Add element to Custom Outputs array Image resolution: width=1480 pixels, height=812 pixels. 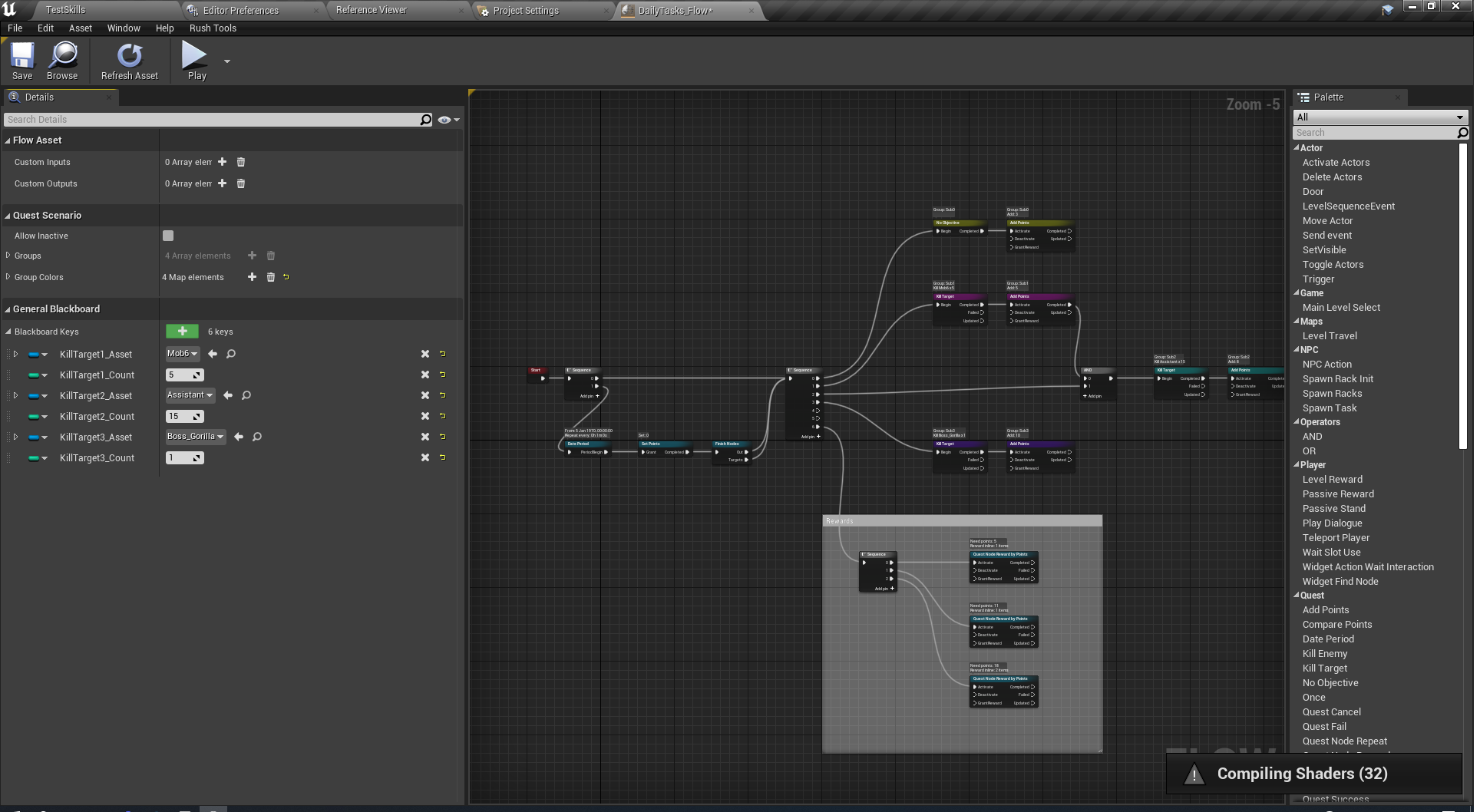click(x=223, y=183)
